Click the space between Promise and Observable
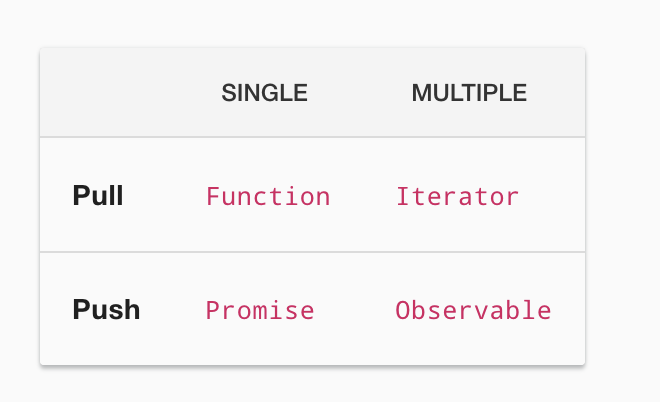 click(355, 310)
